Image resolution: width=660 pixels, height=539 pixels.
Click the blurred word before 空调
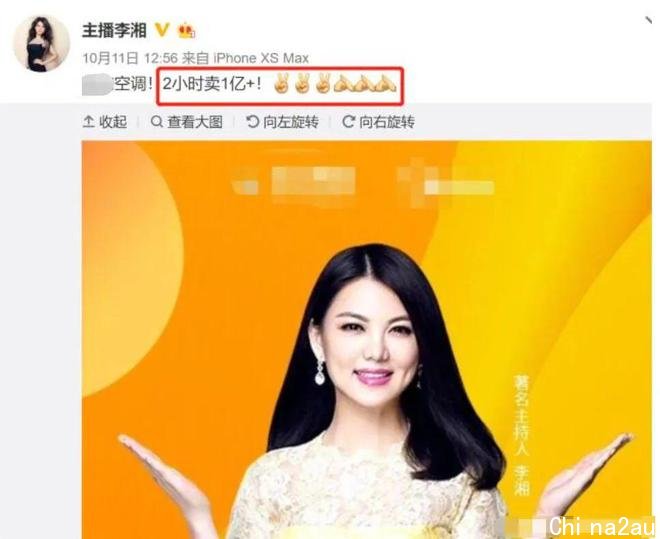pos(97,85)
